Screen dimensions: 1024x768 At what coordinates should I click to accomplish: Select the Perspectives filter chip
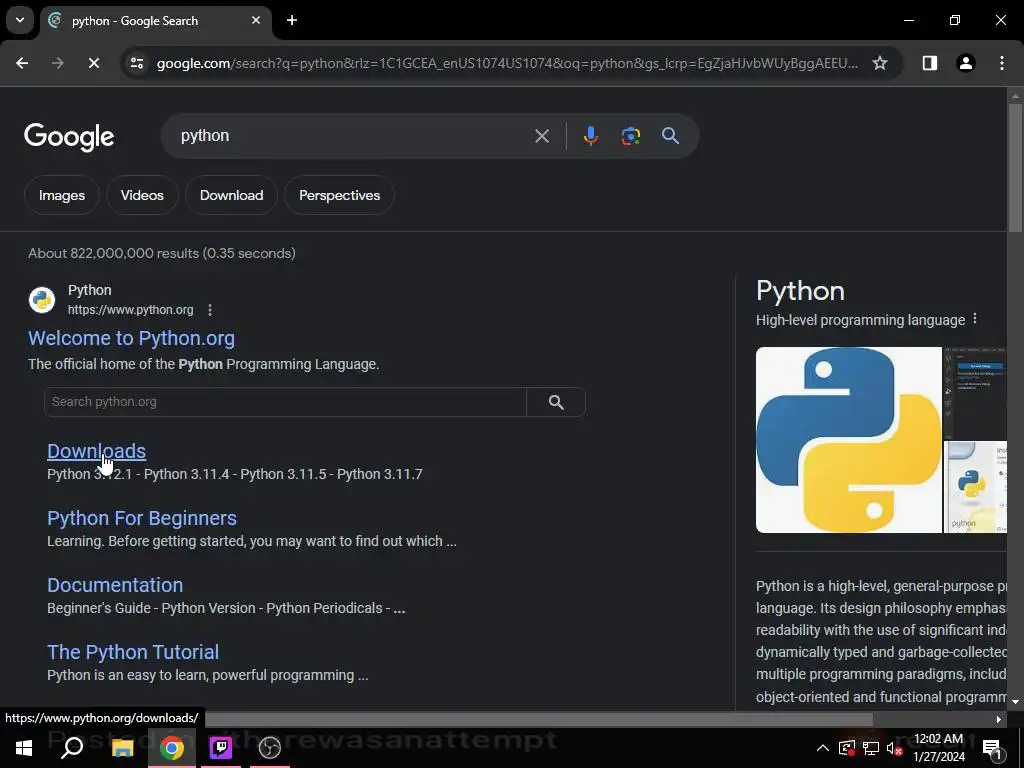[339, 195]
